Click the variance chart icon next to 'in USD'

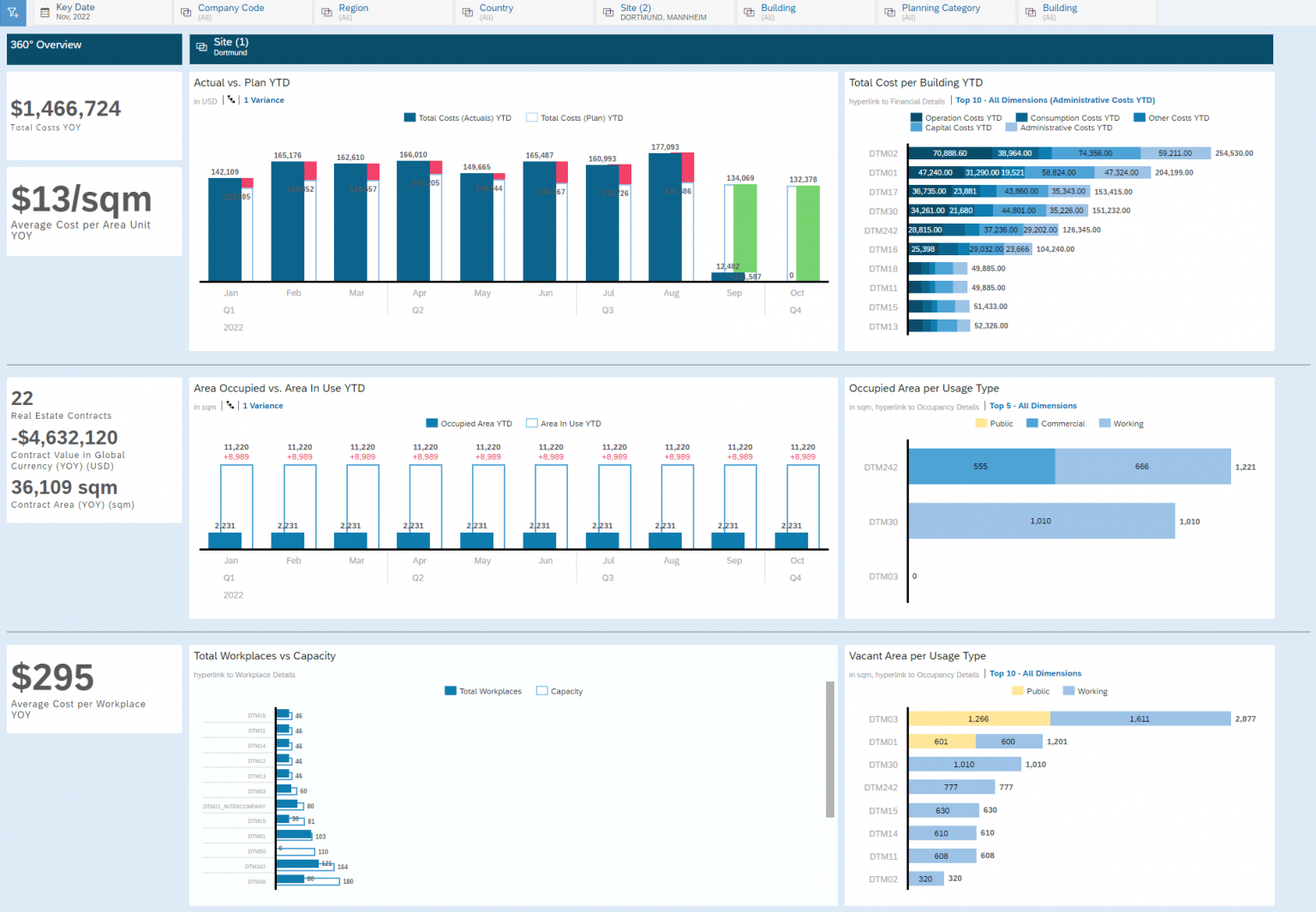(230, 99)
